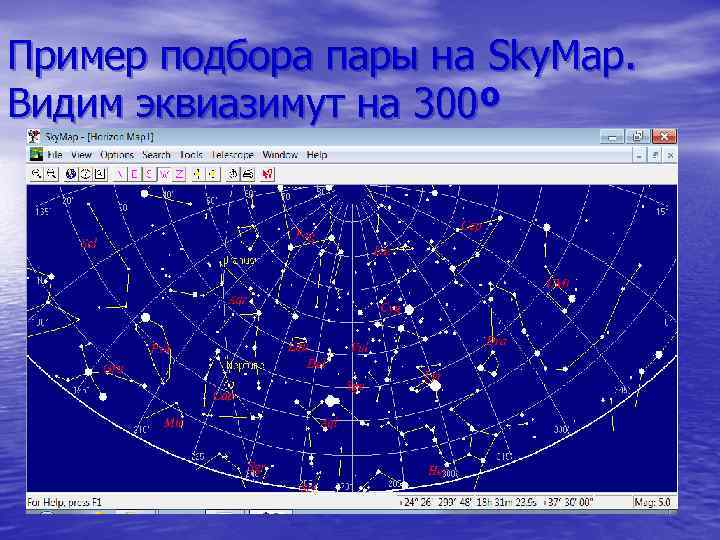Minimize the inner Horizon Map child window

point(639,156)
